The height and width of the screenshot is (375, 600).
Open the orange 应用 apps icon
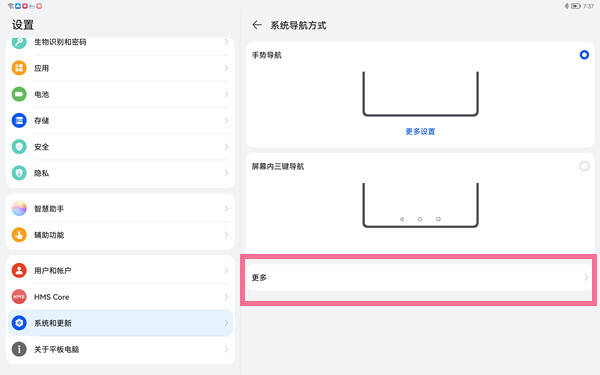click(x=19, y=68)
